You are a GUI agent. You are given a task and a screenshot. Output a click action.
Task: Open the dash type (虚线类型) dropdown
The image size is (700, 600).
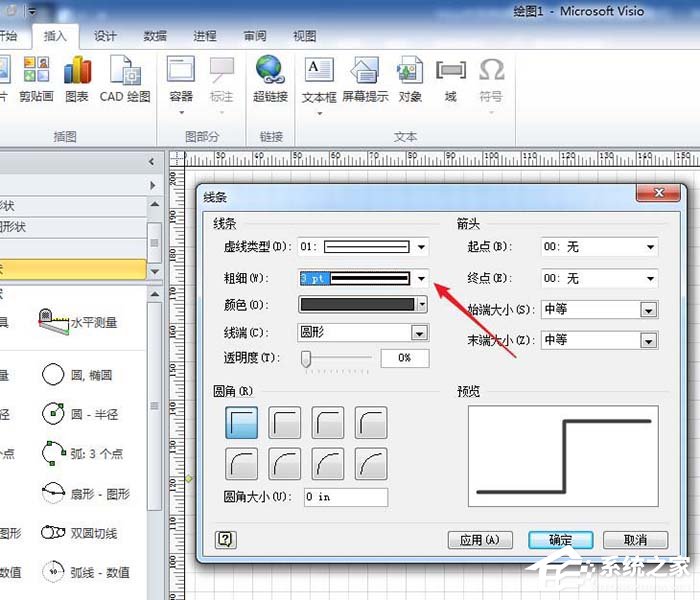click(x=421, y=247)
